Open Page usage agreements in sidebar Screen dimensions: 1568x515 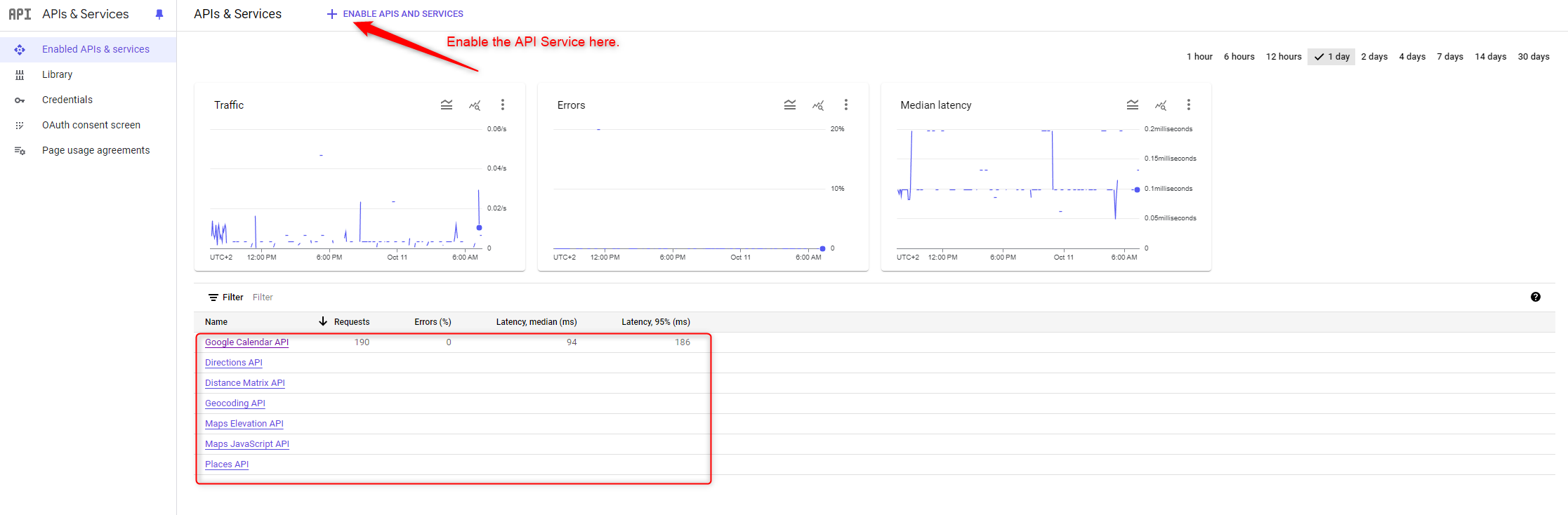tap(95, 150)
